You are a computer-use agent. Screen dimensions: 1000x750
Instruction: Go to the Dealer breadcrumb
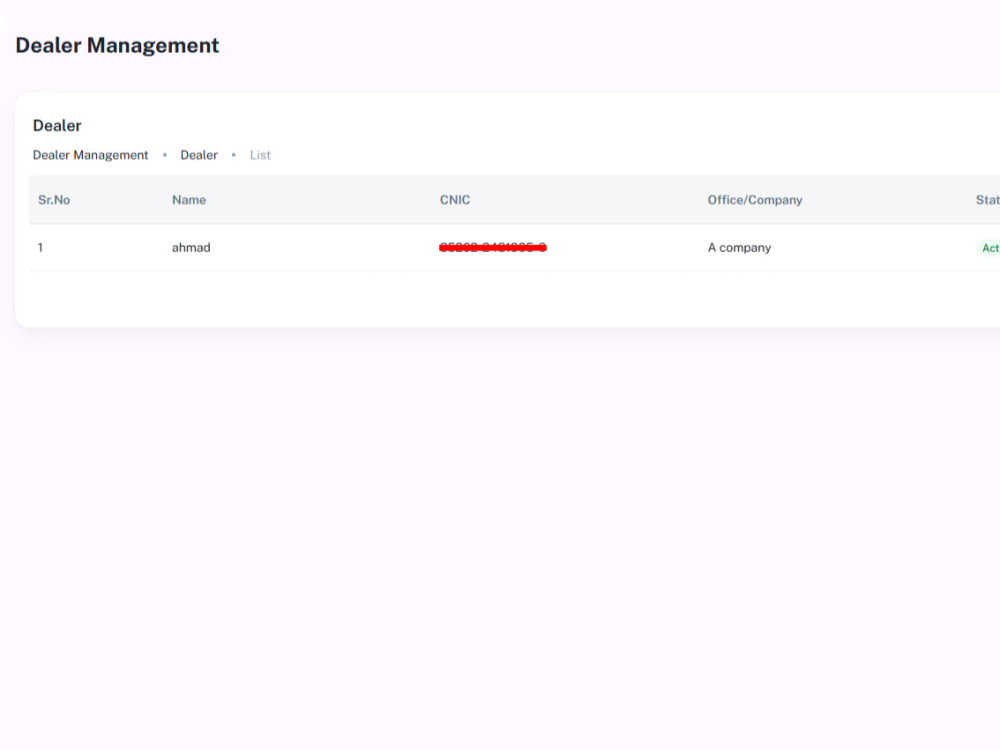[x=199, y=155]
